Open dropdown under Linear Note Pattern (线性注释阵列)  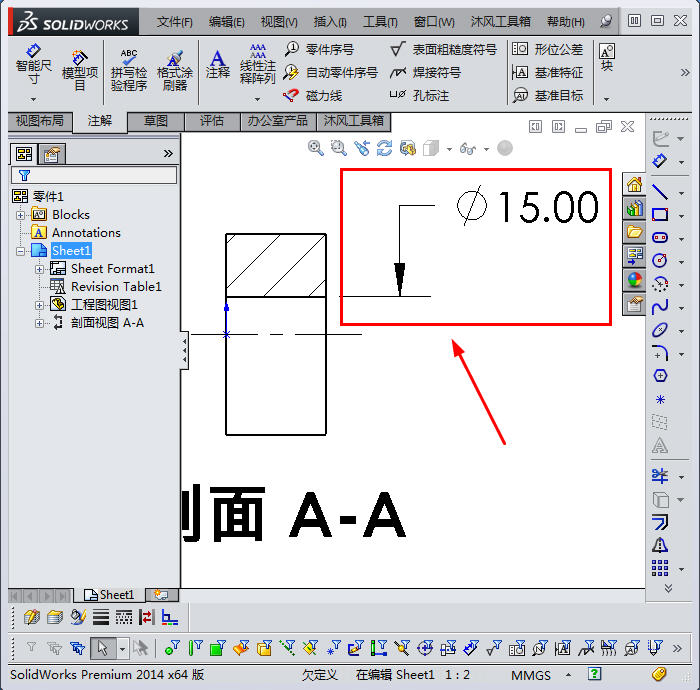tap(257, 99)
